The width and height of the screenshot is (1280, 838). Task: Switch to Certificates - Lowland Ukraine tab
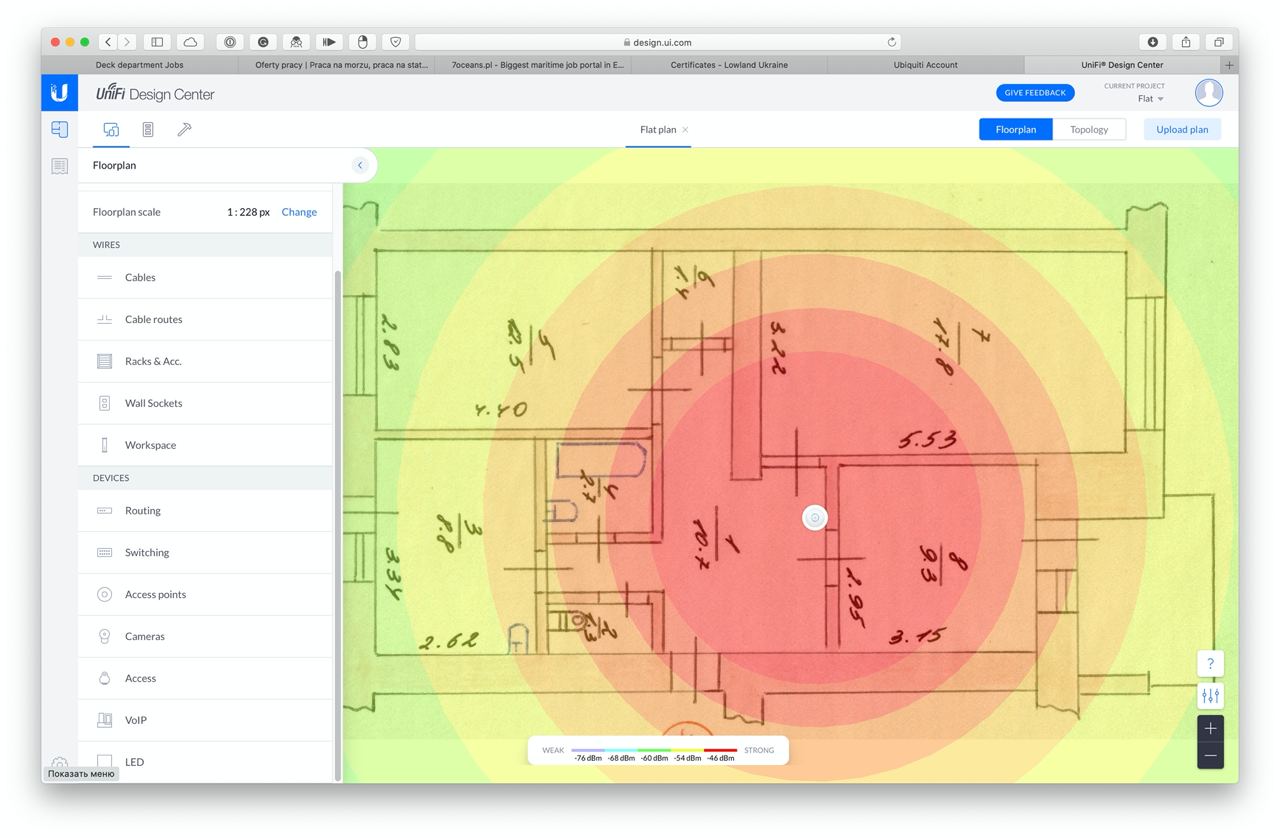[729, 65]
